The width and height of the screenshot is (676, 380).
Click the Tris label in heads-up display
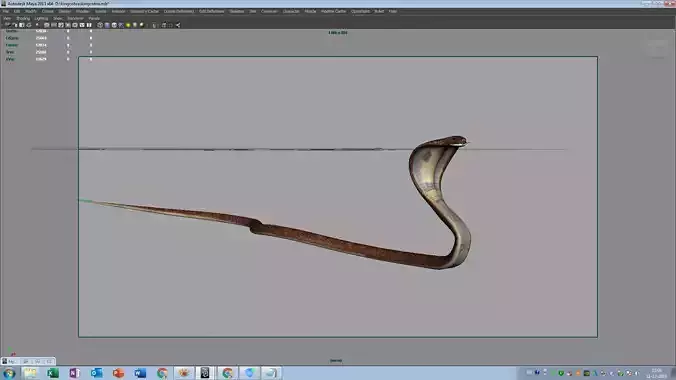[10, 52]
